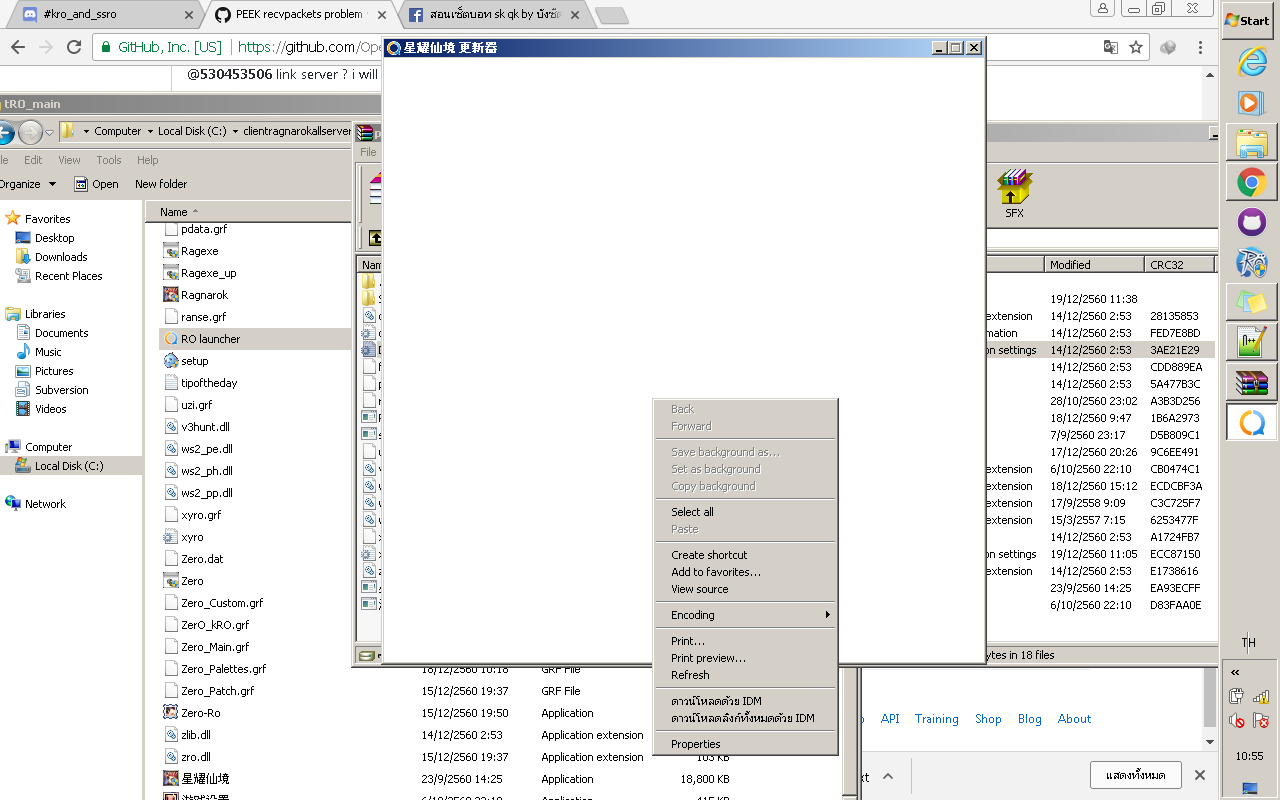The image size is (1280, 800).
Task: Launch the Ragnarok Online desktop icon
Action: (1250, 262)
